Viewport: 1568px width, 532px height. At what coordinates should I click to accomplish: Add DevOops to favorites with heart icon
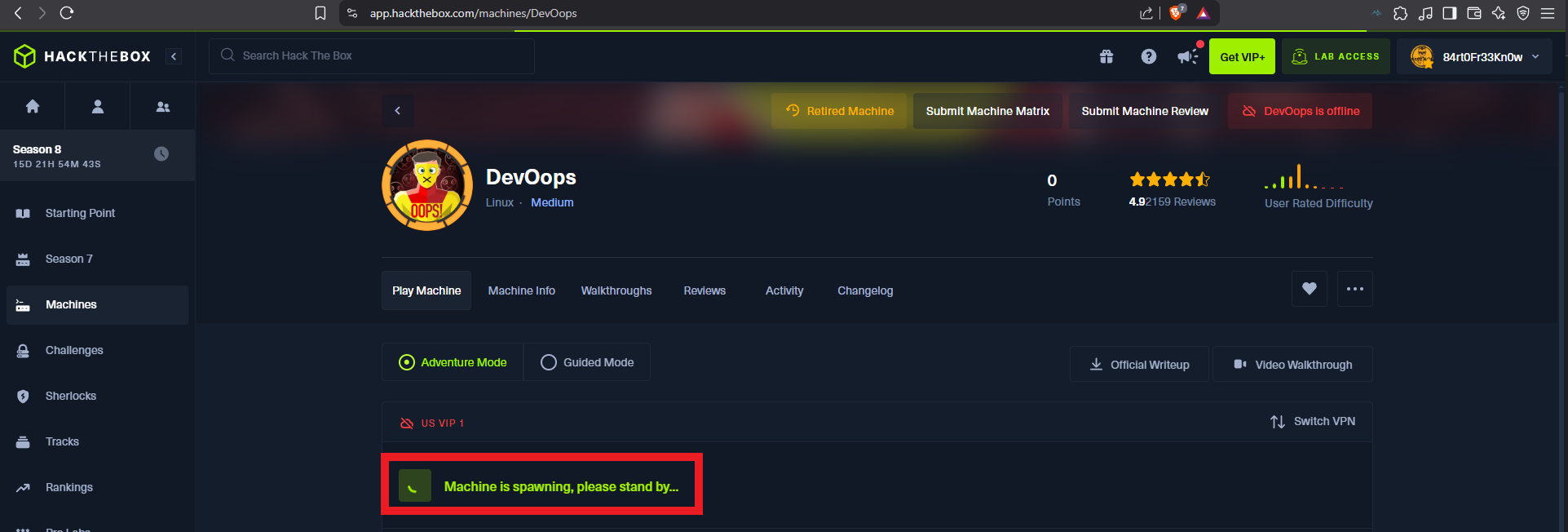point(1310,289)
